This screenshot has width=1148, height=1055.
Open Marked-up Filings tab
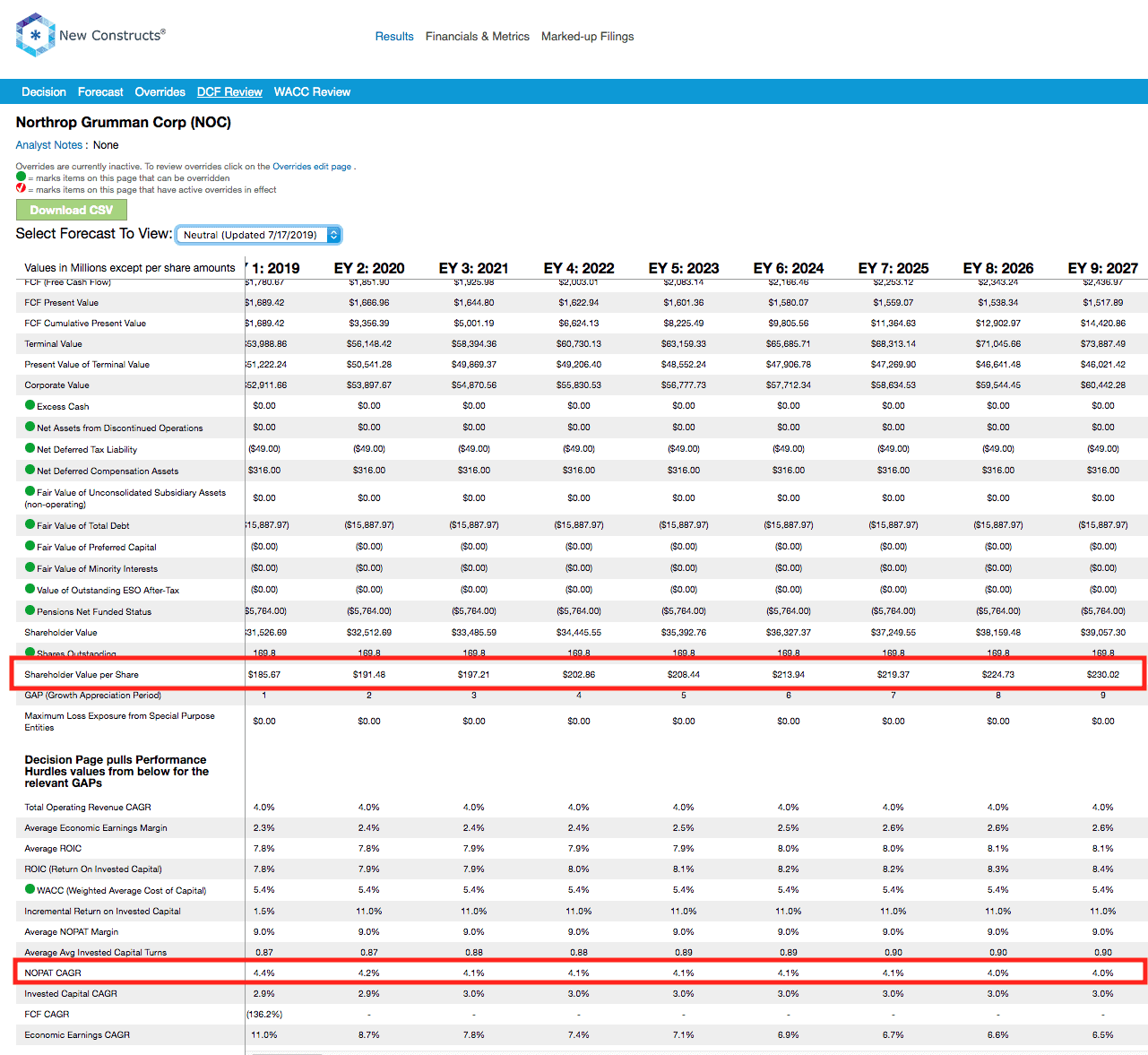(587, 37)
